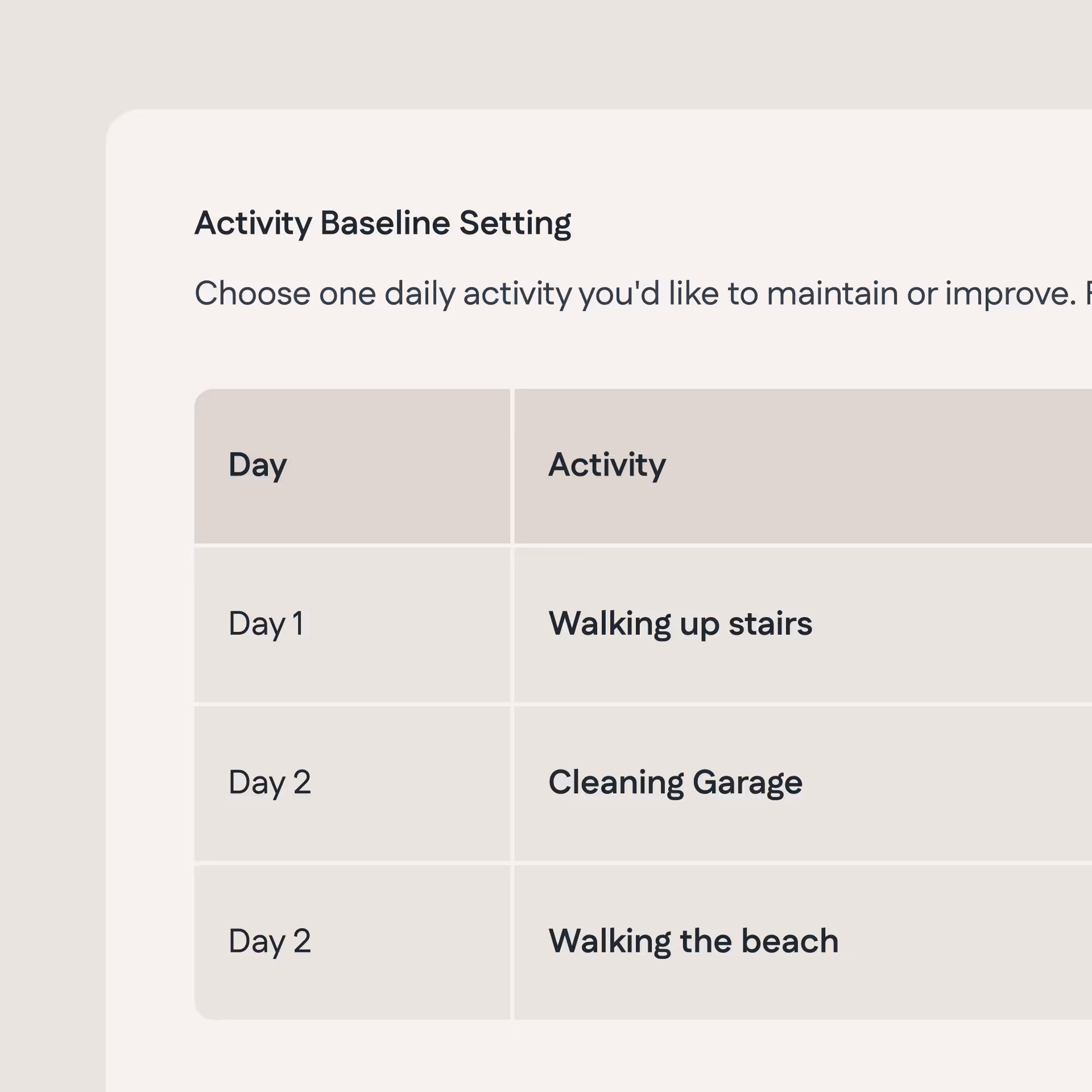Select the "Cleaning Garage" activity
This screenshot has width=1092, height=1092.
(675, 783)
